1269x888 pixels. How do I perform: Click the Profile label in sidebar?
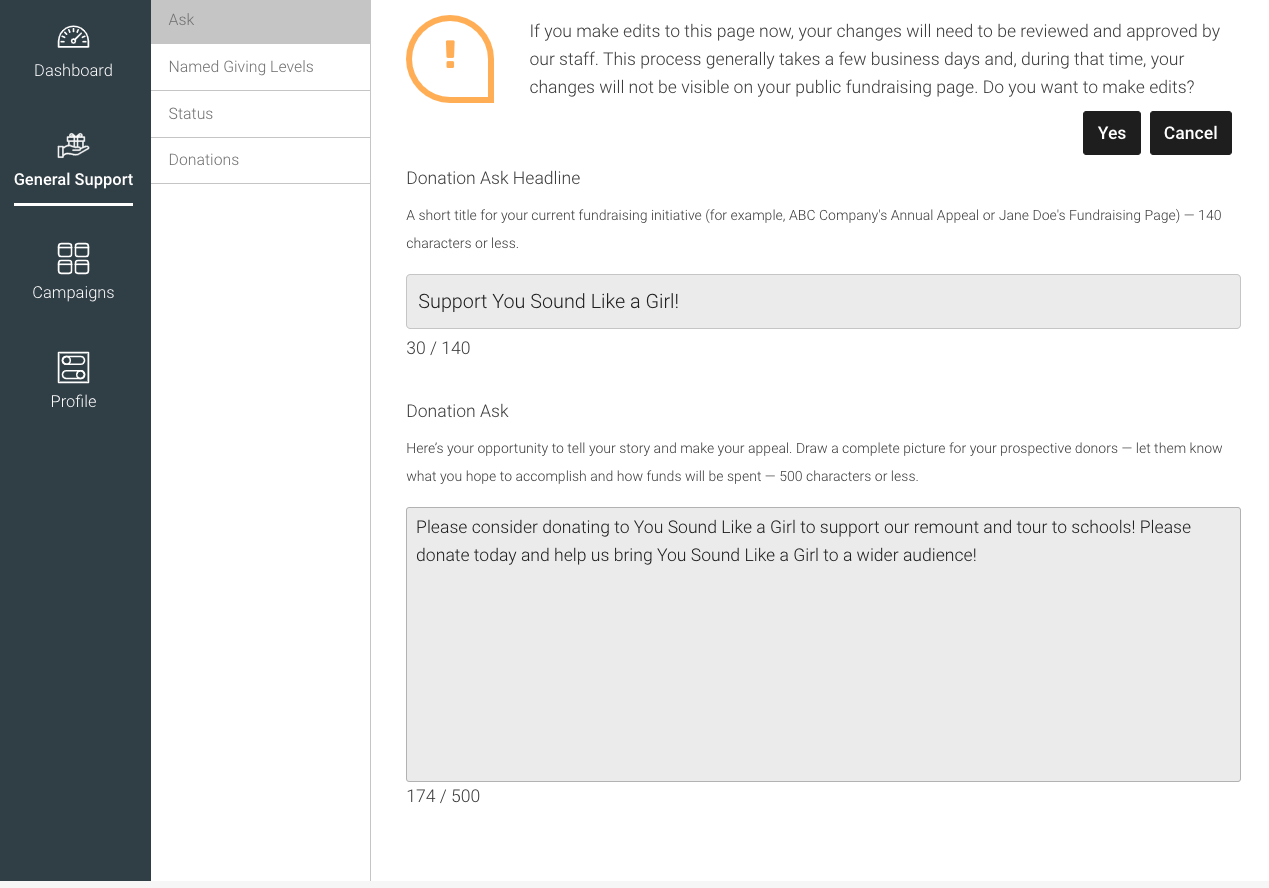pyautogui.click(x=73, y=402)
